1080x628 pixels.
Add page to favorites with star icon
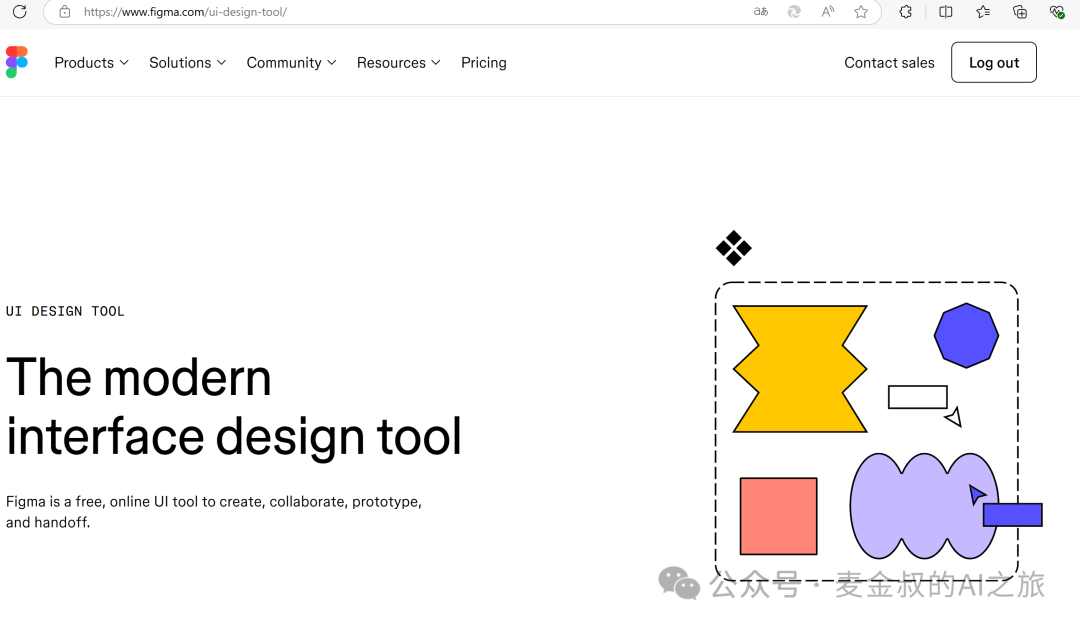[861, 12]
